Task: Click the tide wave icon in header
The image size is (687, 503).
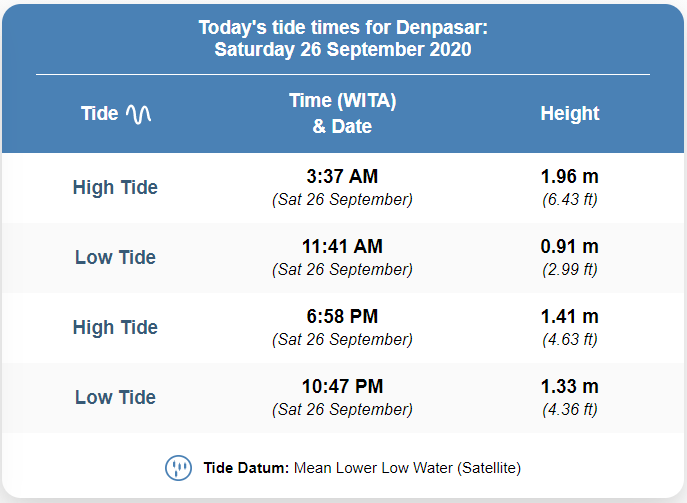Action: (138, 114)
